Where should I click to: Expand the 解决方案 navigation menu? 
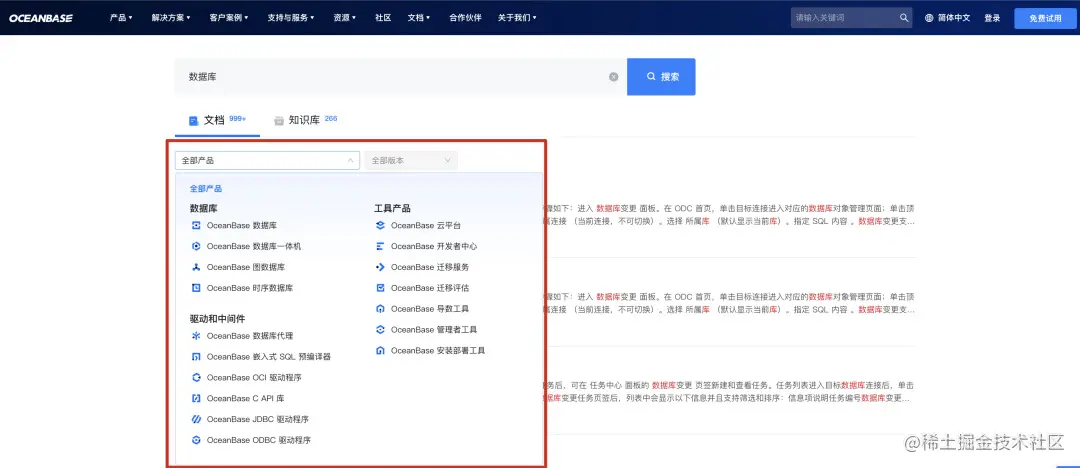click(x=171, y=18)
